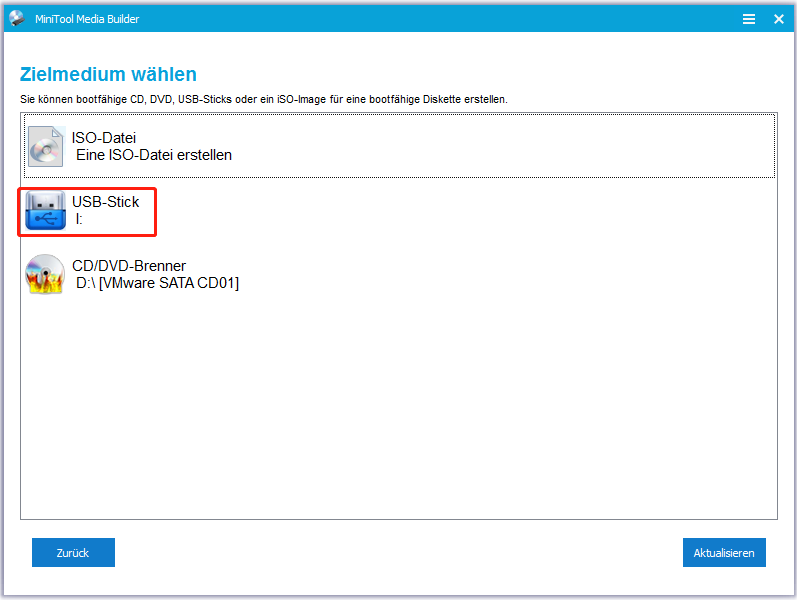Click the ISO file disc icon
The width and height of the screenshot is (797, 601).
coord(46,146)
